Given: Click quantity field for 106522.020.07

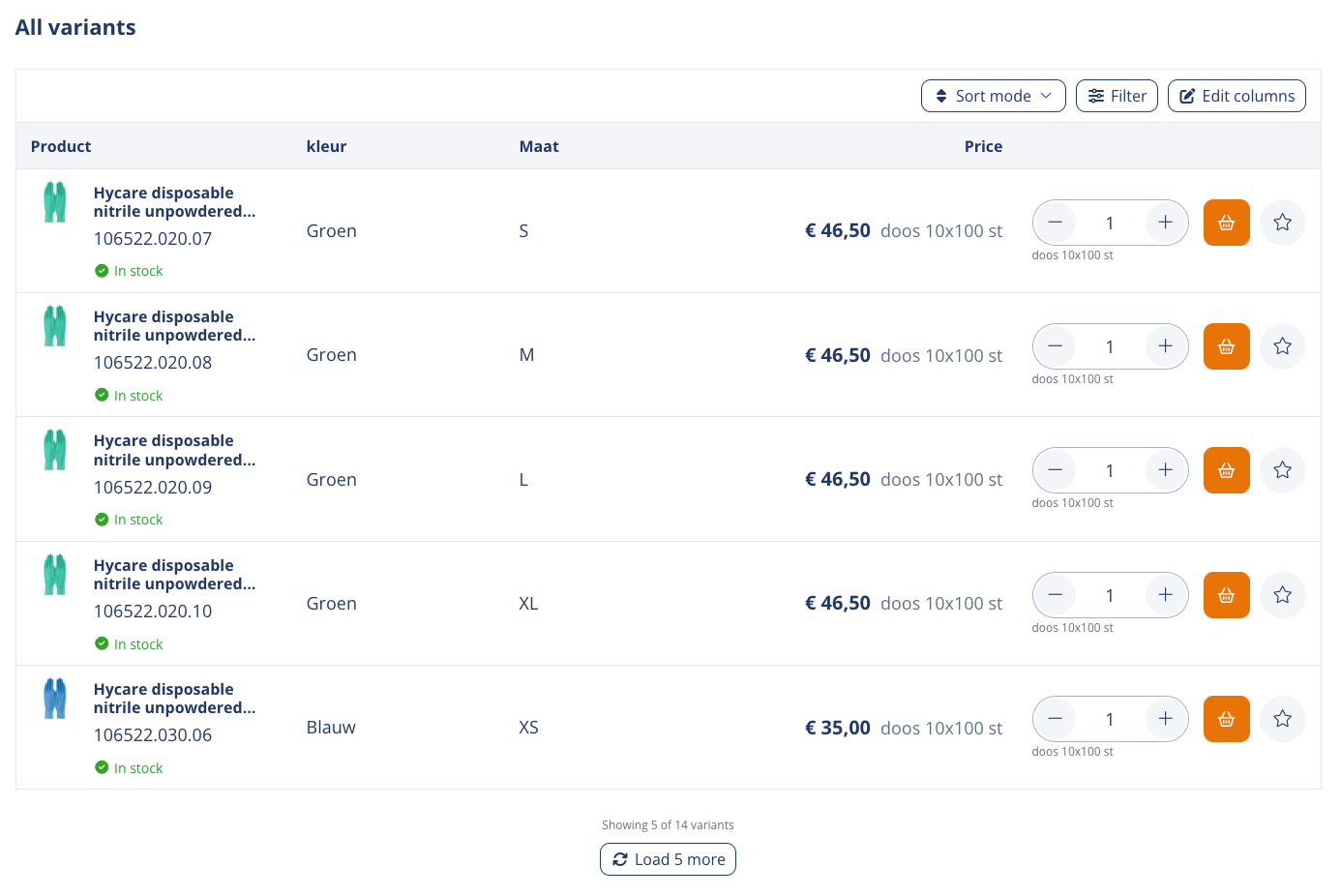Looking at the screenshot, I should (x=1110, y=223).
